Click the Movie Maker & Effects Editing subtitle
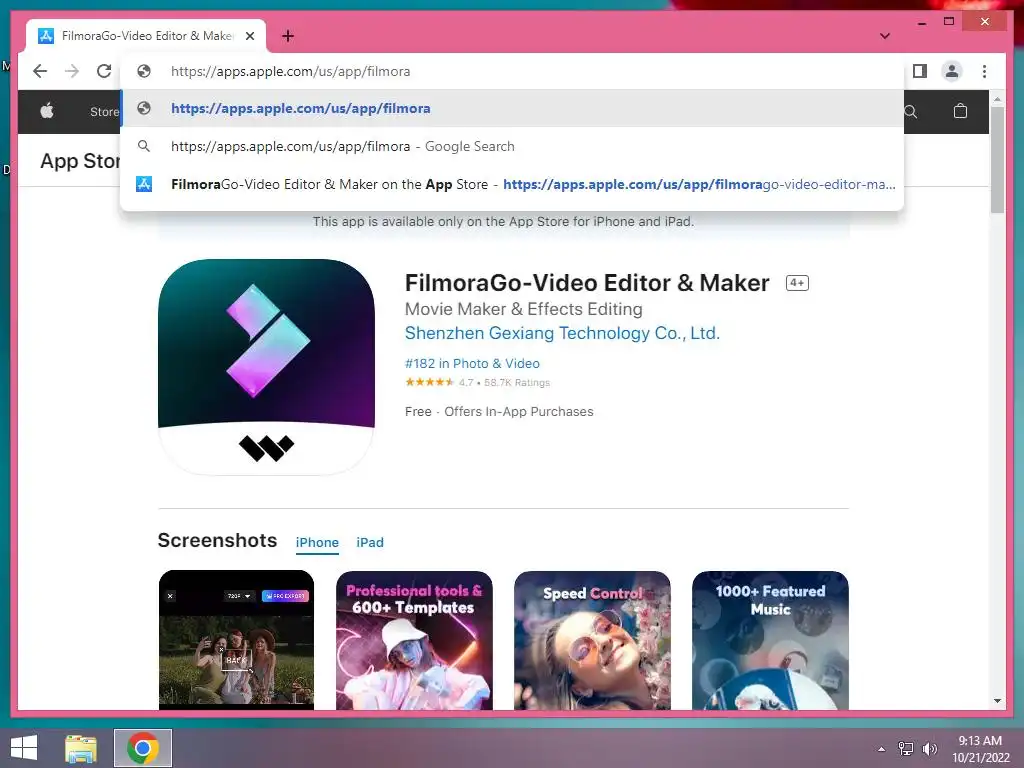1024x768 pixels. [524, 309]
